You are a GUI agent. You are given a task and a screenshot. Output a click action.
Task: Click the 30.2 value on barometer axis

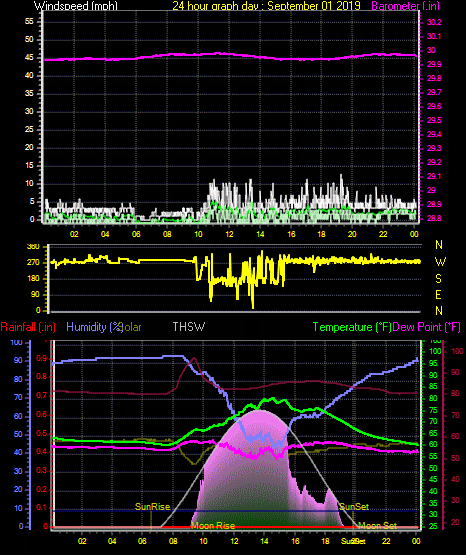click(x=434, y=22)
